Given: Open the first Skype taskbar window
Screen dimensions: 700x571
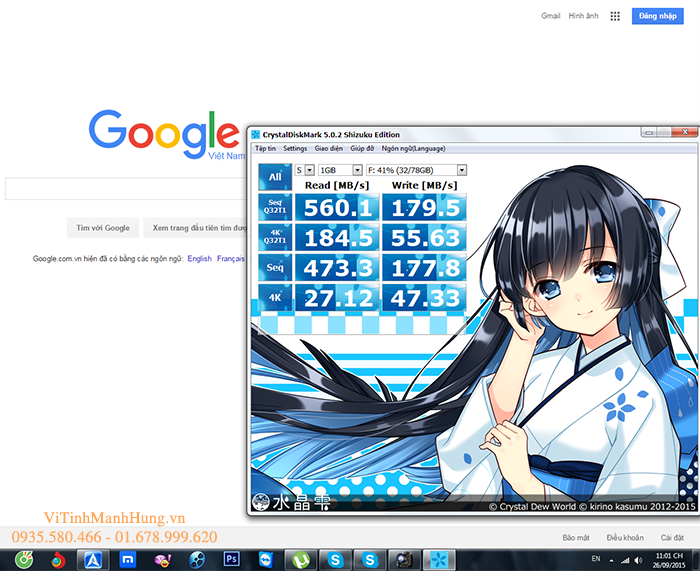Looking at the screenshot, I should pos(335,560).
